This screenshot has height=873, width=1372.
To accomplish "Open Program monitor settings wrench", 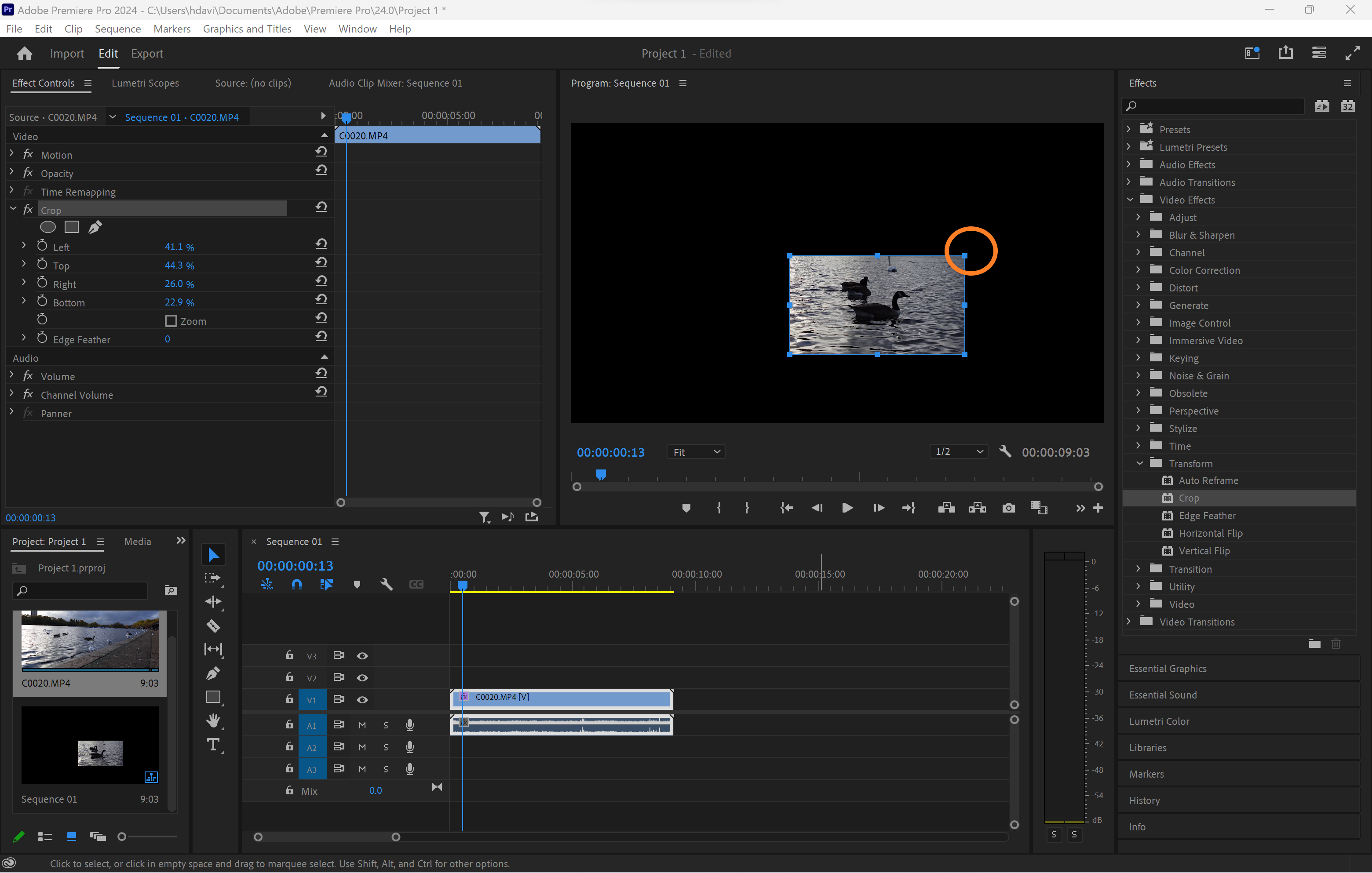I will 1005,451.
